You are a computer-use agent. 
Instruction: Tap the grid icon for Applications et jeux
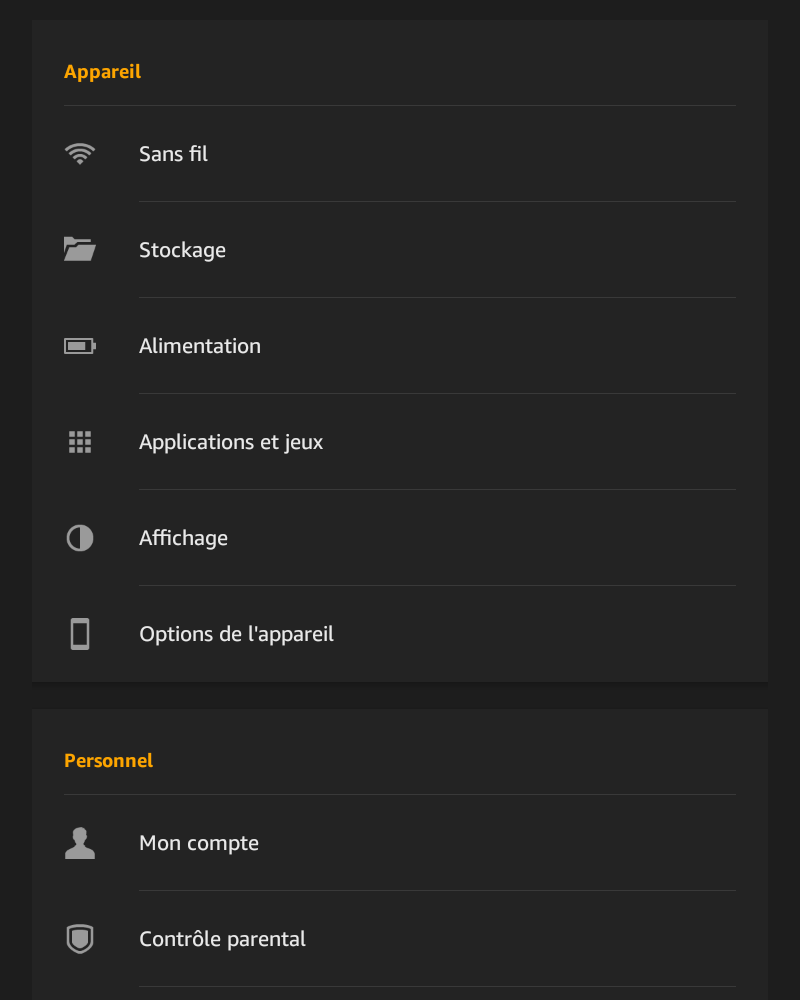click(x=80, y=442)
